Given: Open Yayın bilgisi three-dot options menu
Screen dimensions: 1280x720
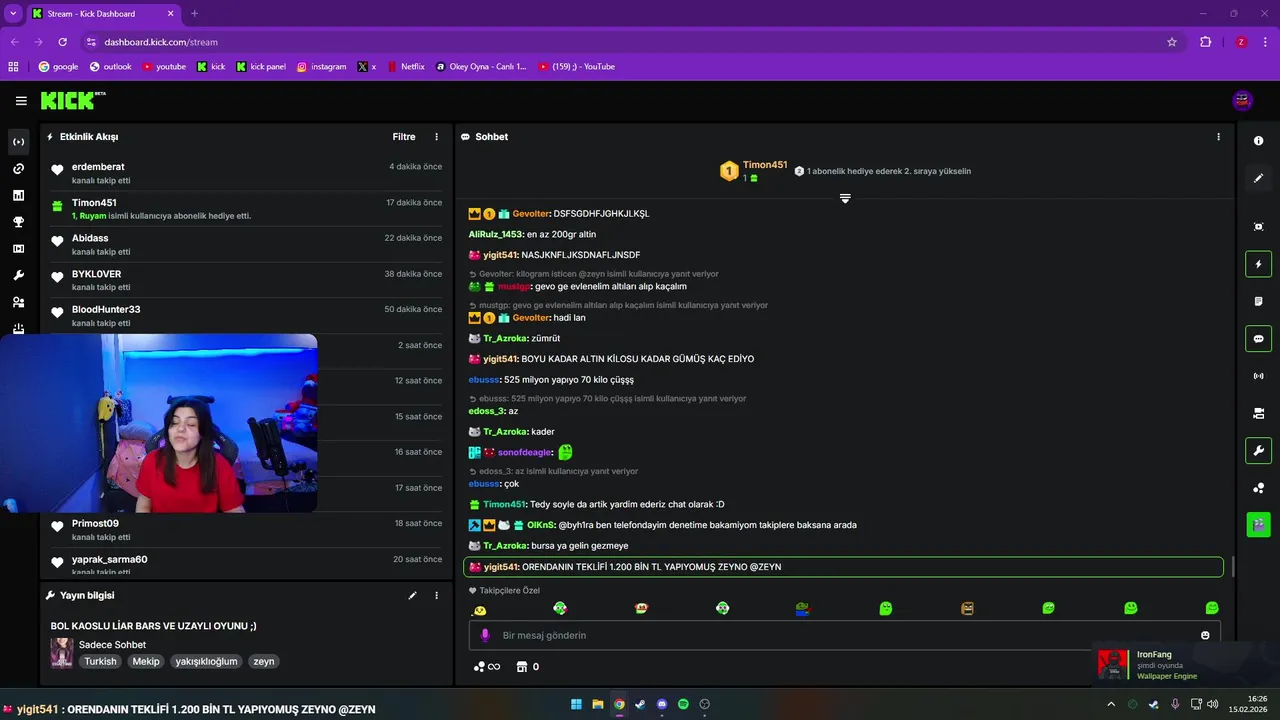Looking at the screenshot, I should click(436, 595).
